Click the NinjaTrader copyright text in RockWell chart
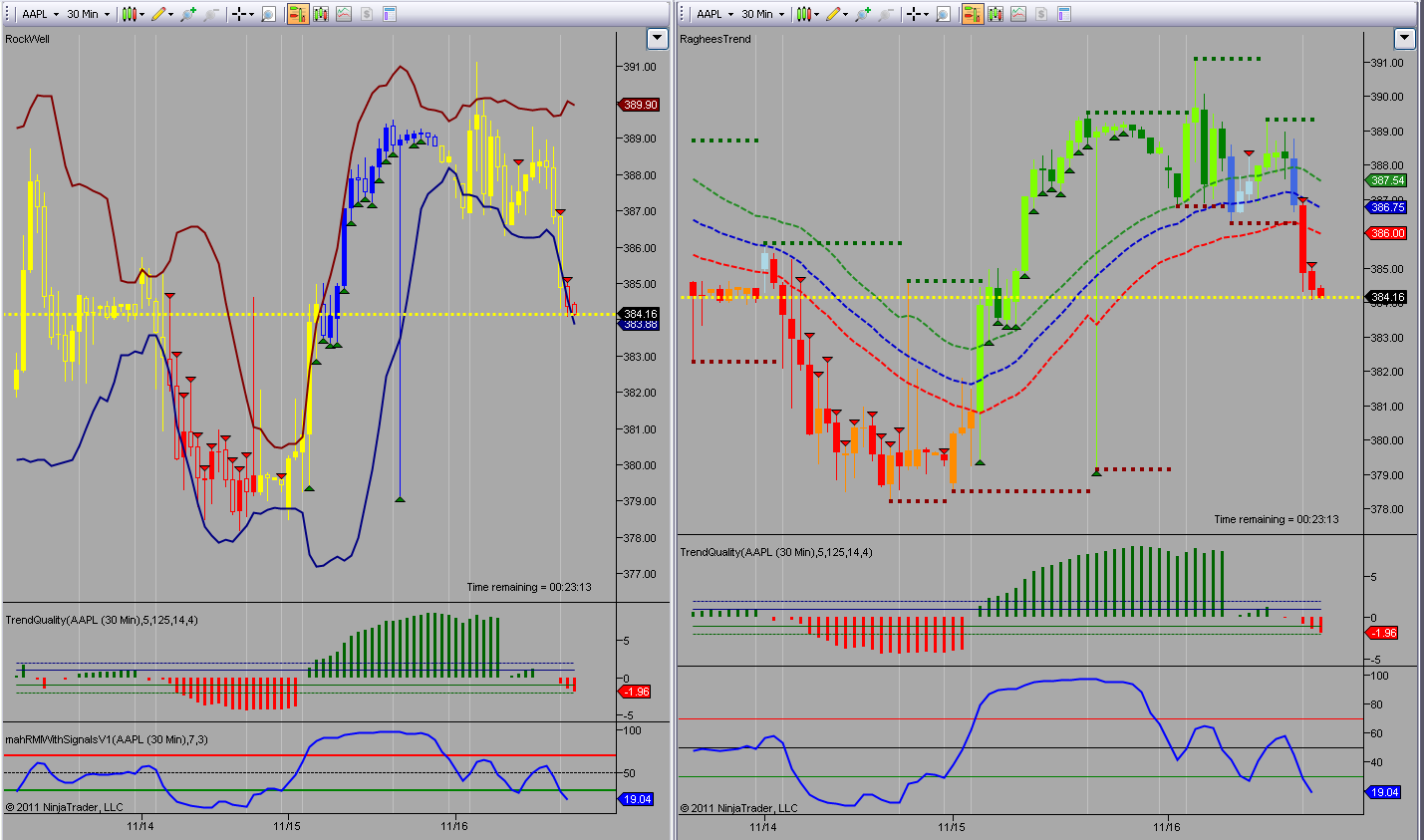This screenshot has height=840, width=1424. click(65, 807)
